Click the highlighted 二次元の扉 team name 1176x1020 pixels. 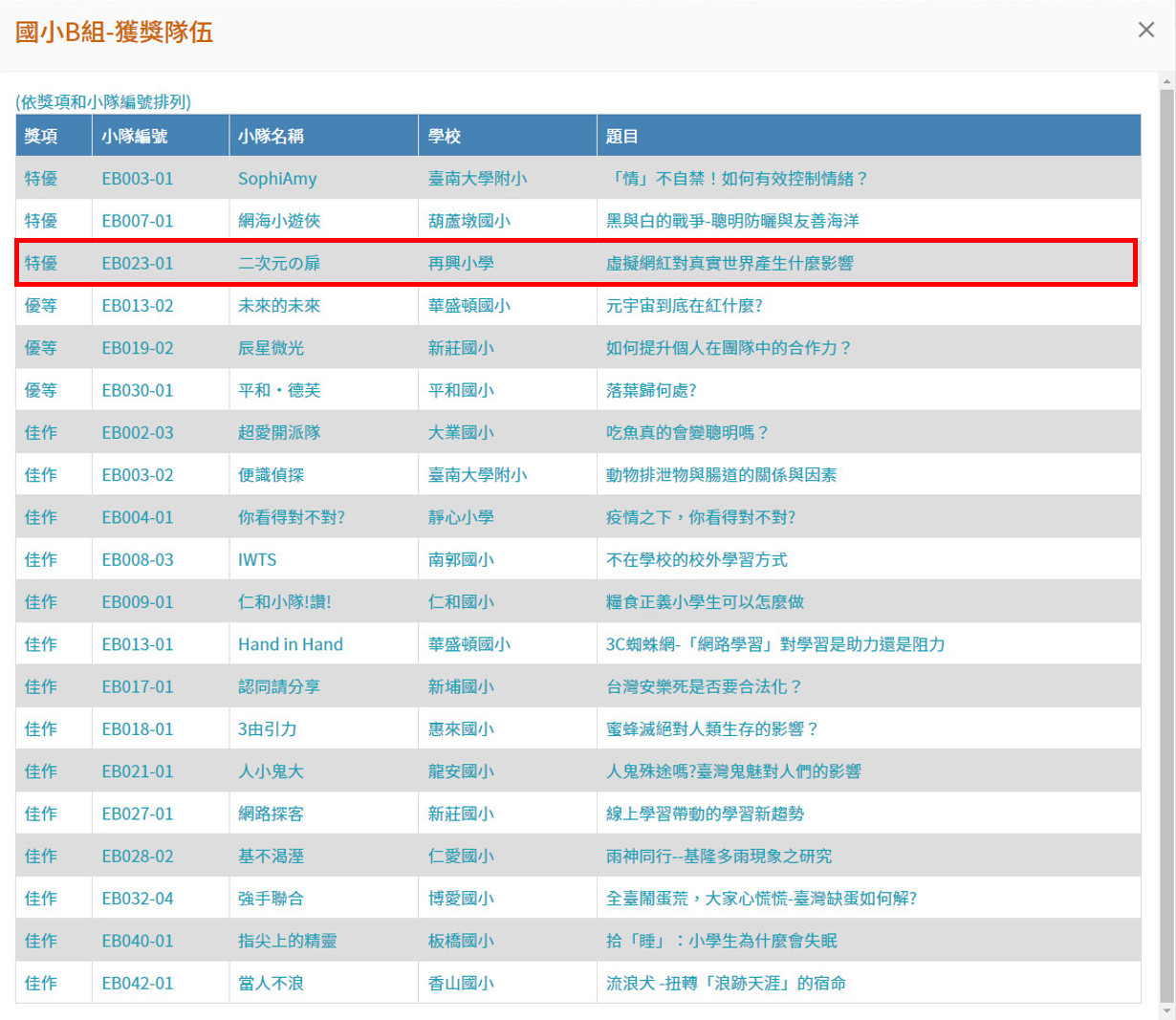click(279, 263)
